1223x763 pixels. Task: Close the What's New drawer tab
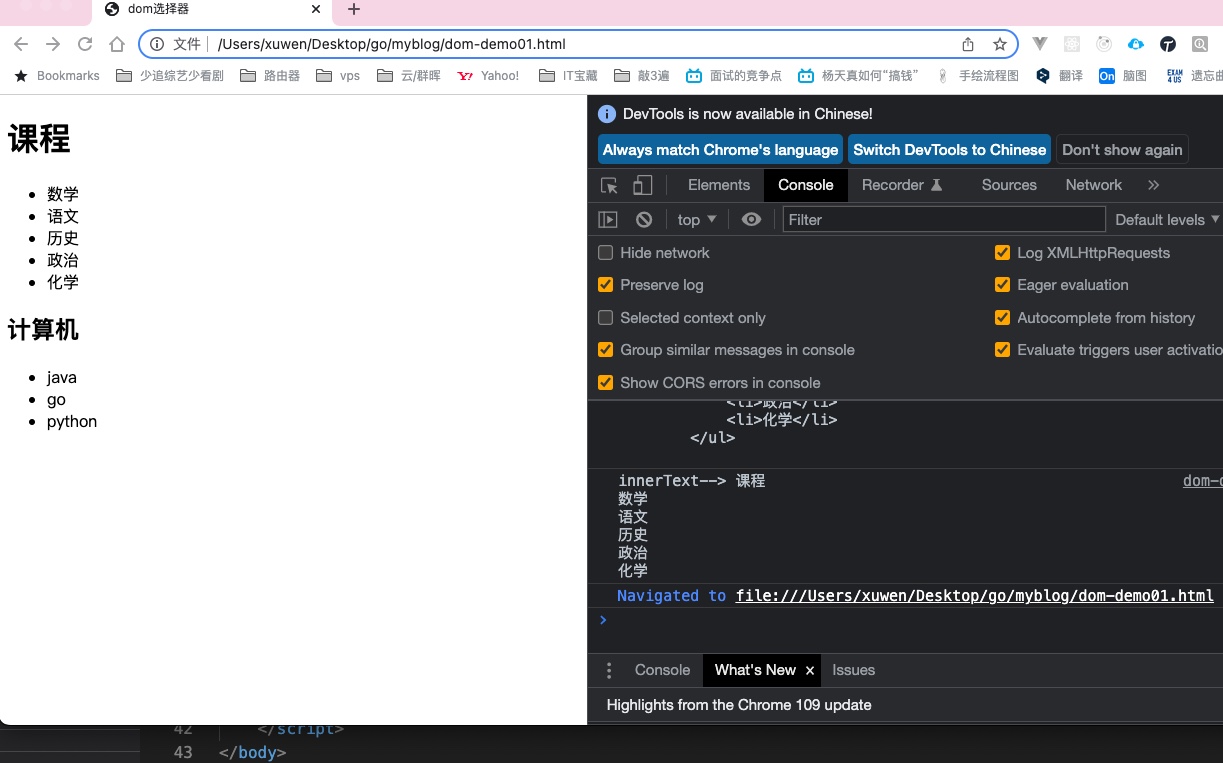(810, 671)
